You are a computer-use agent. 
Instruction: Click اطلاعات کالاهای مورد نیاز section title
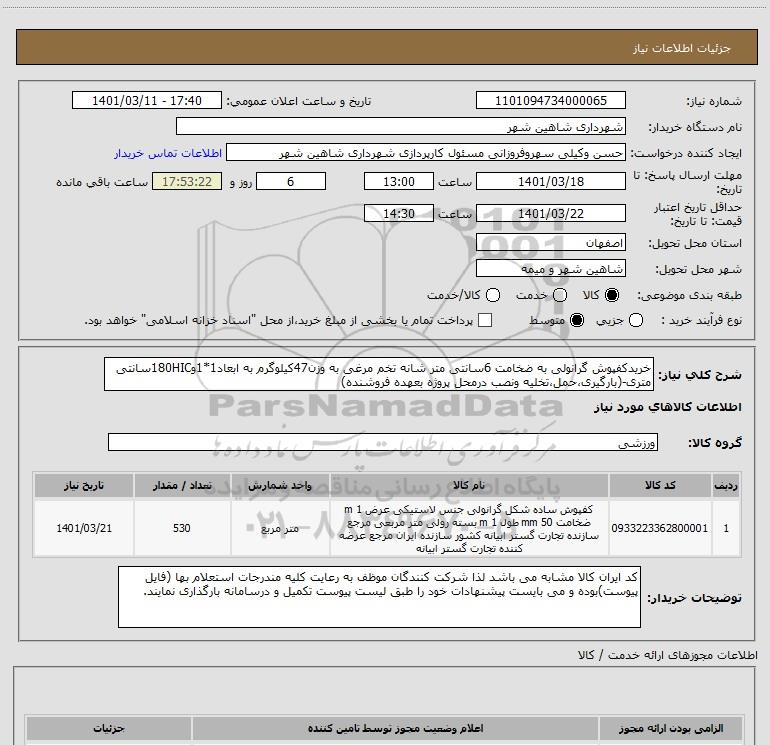(667, 407)
